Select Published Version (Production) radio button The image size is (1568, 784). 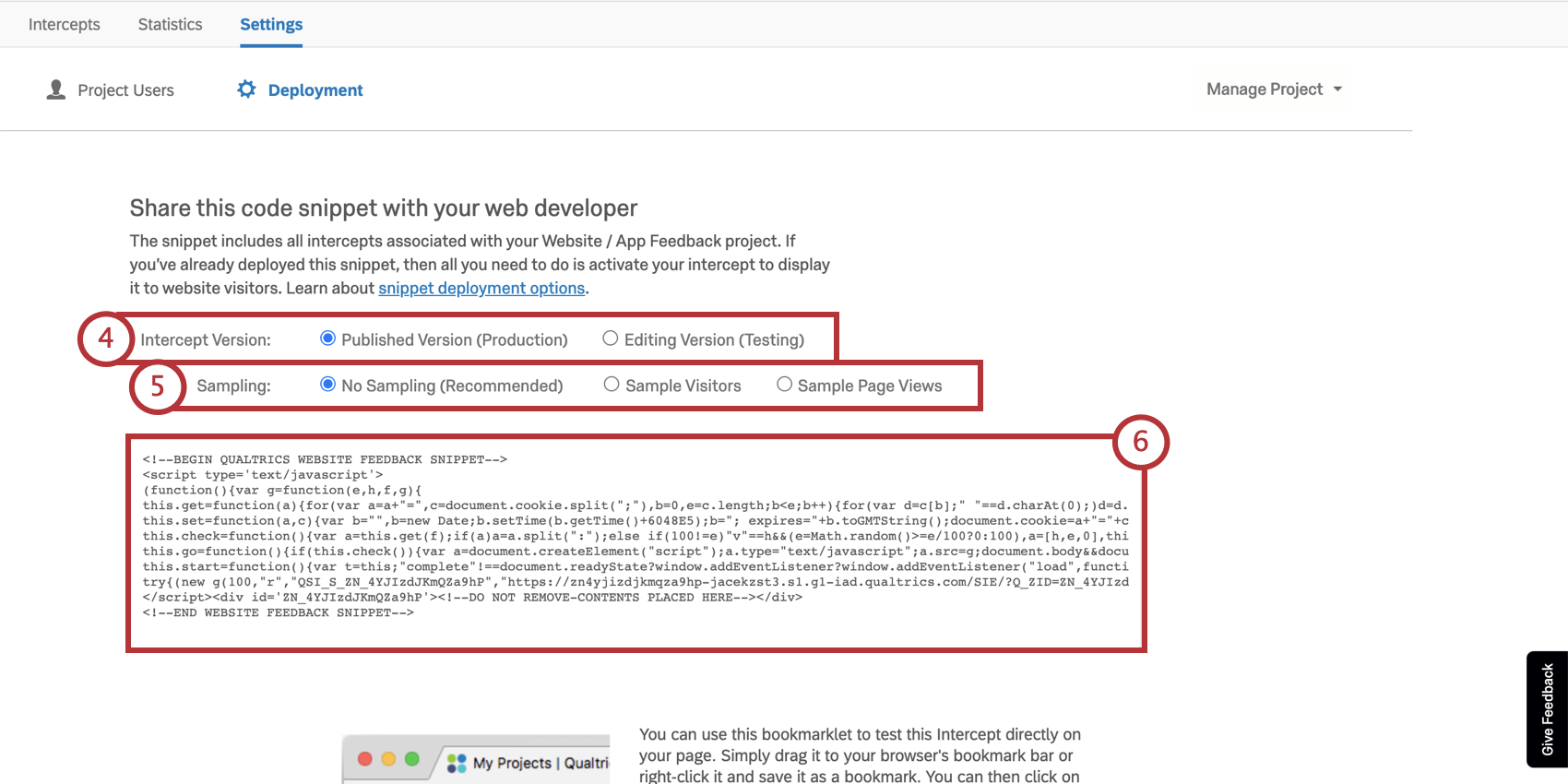coord(327,339)
